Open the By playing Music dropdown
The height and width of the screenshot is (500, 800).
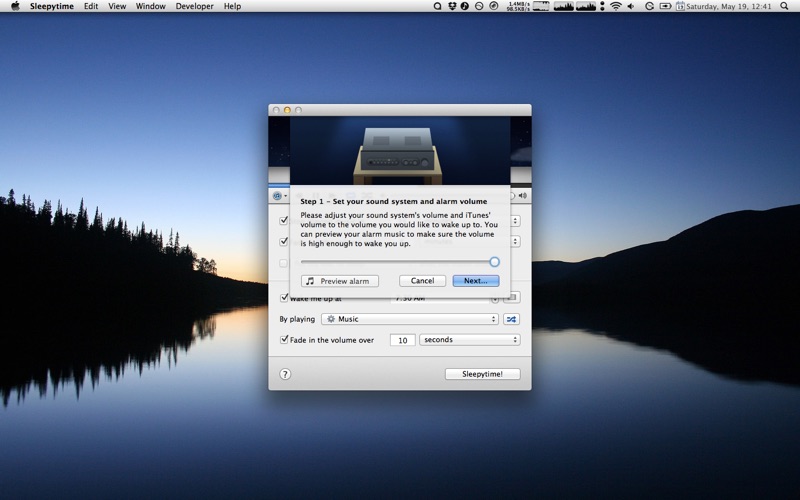pyautogui.click(x=410, y=319)
